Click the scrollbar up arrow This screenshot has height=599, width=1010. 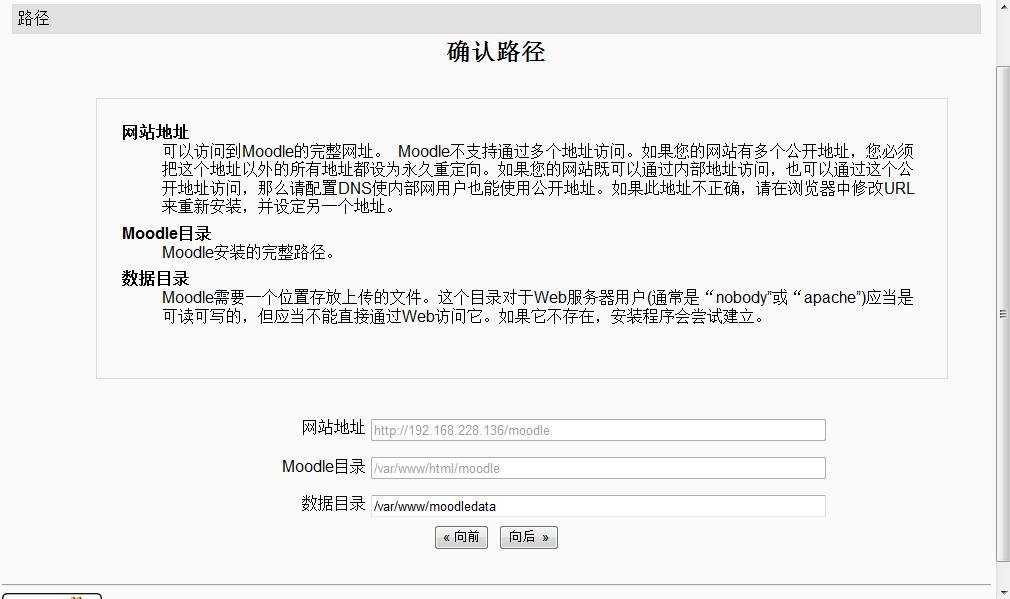point(1003,9)
